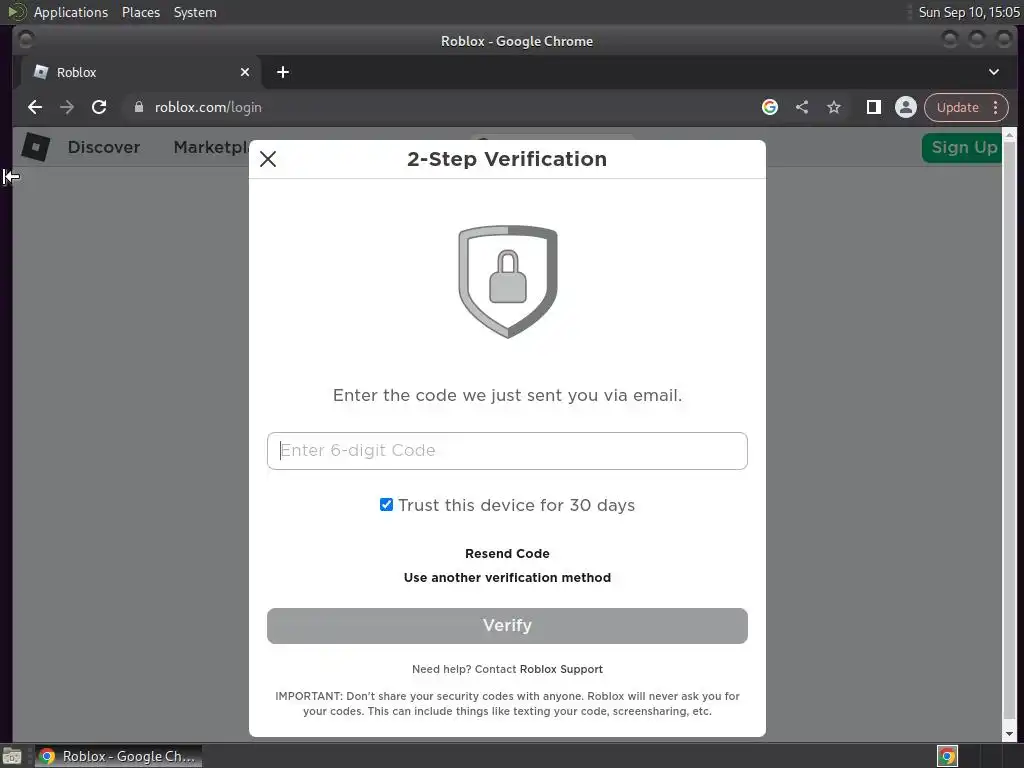Choose Use another verification method
The image size is (1024, 768).
click(x=507, y=577)
